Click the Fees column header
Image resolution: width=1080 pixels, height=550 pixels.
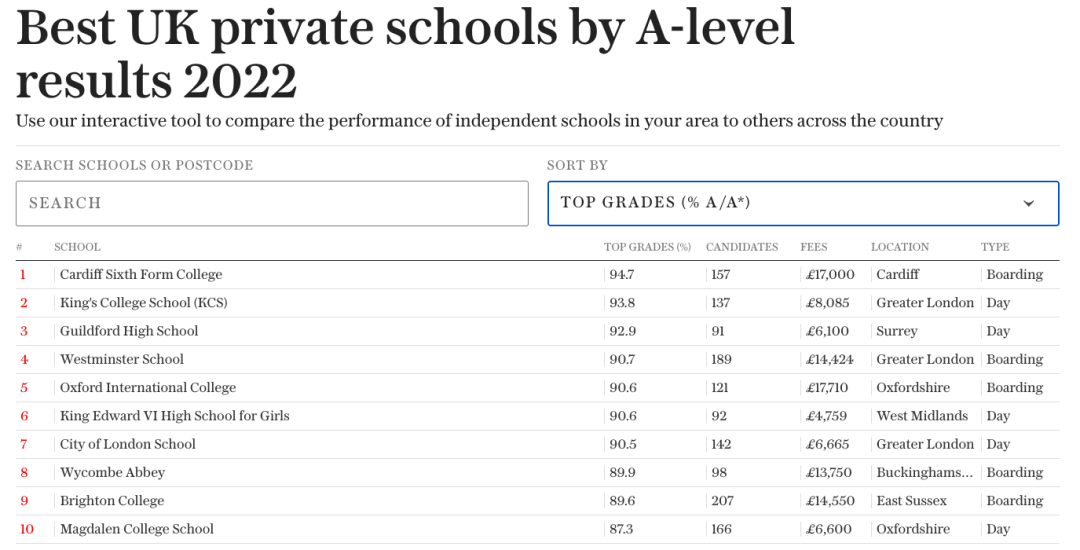pyautogui.click(x=814, y=247)
